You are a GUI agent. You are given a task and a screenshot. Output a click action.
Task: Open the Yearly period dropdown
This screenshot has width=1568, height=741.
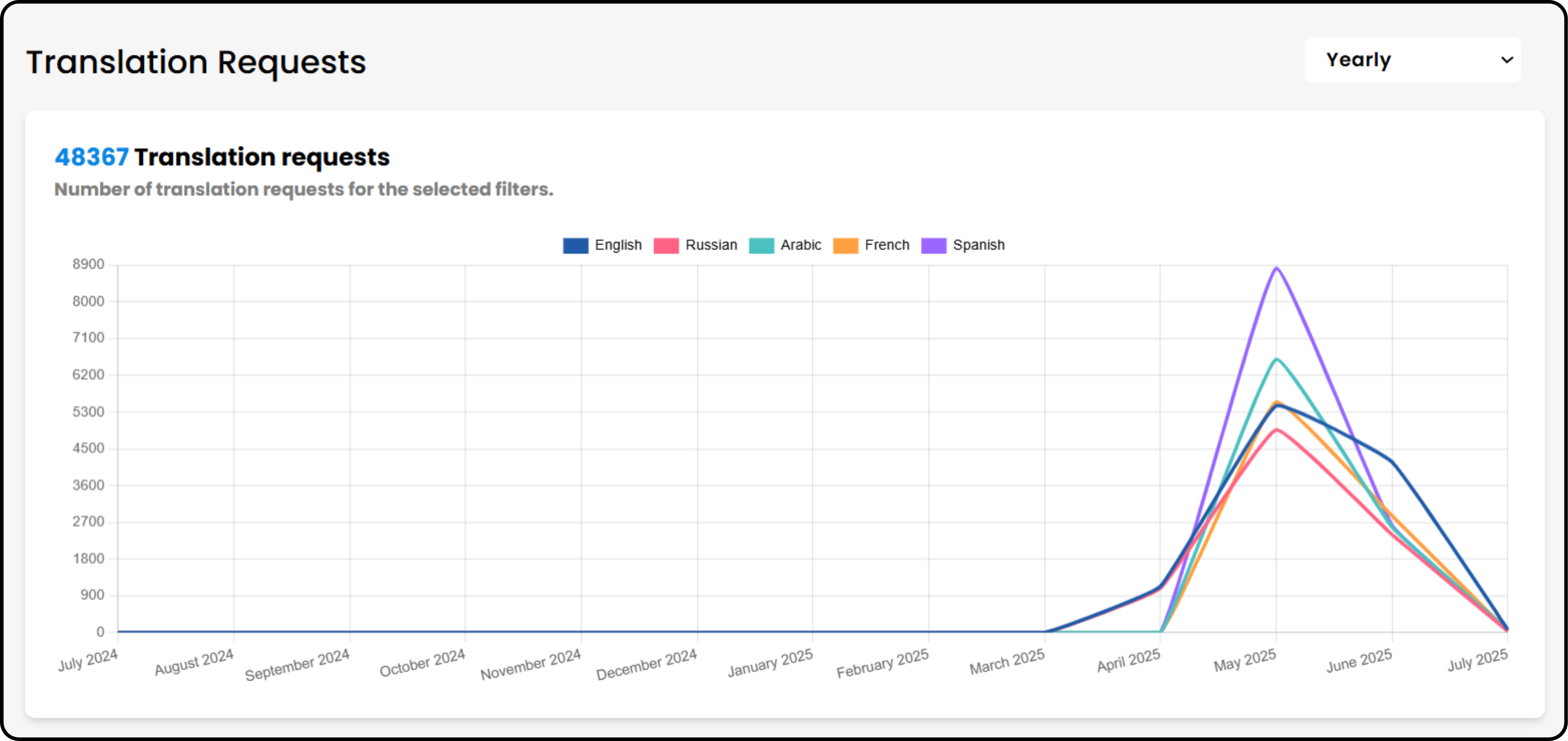tap(1411, 60)
